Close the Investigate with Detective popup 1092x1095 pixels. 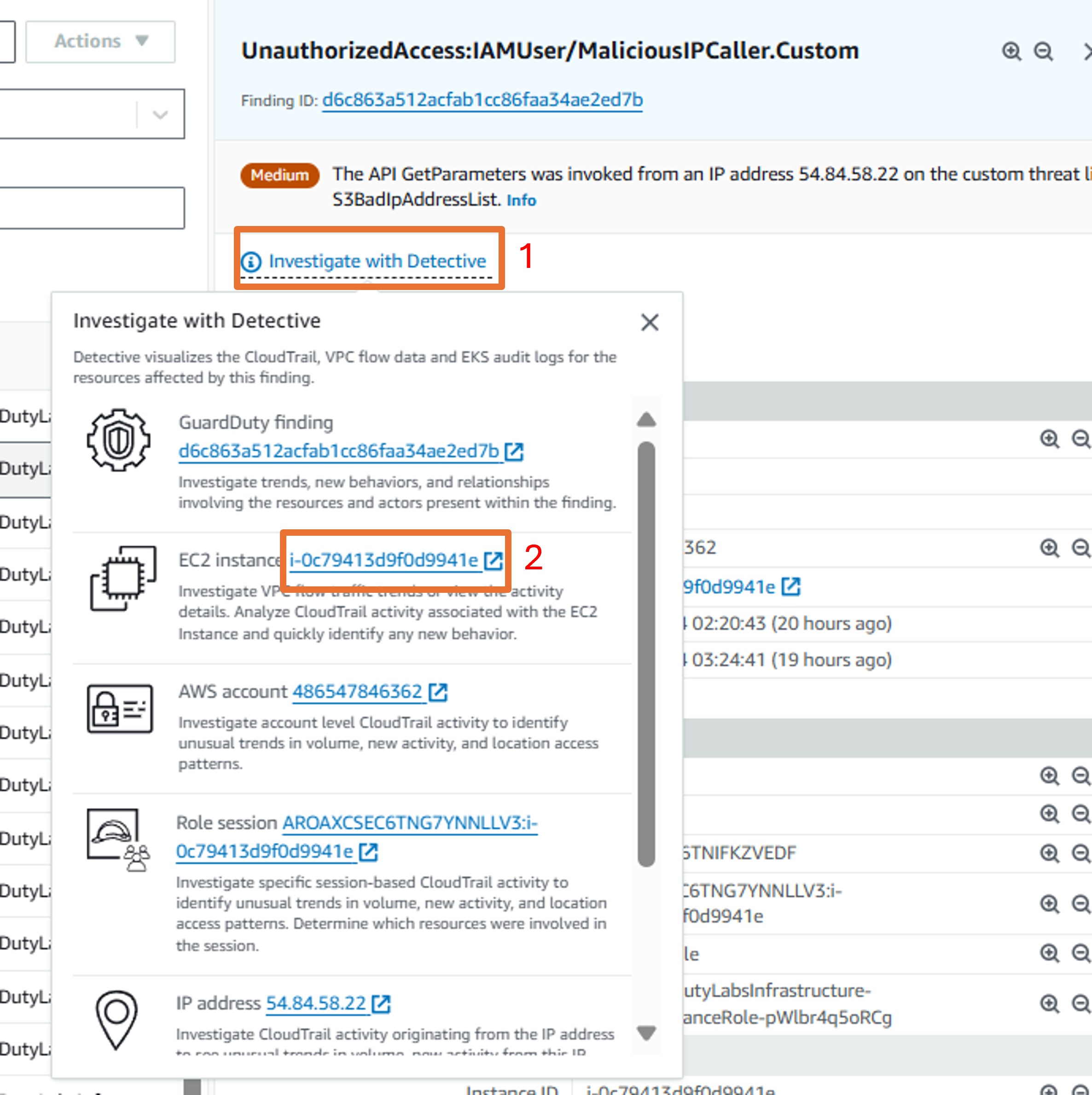(649, 323)
